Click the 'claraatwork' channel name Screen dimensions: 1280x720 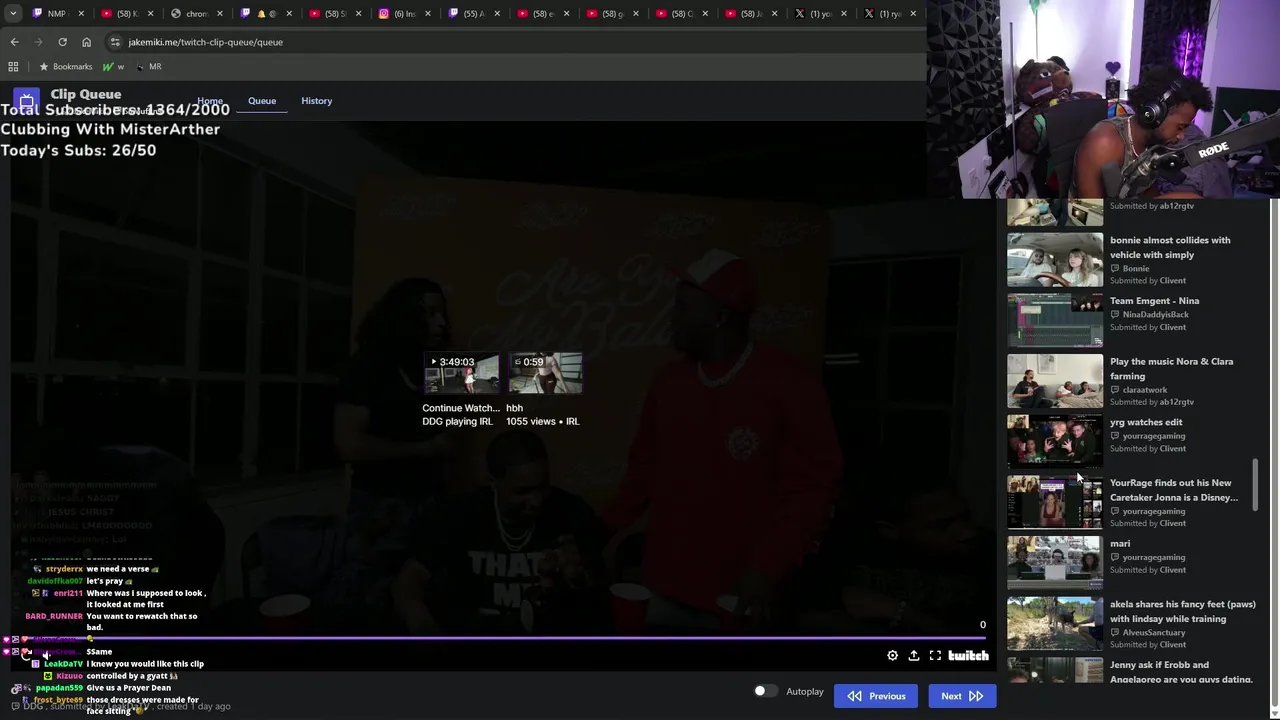pos(1145,390)
